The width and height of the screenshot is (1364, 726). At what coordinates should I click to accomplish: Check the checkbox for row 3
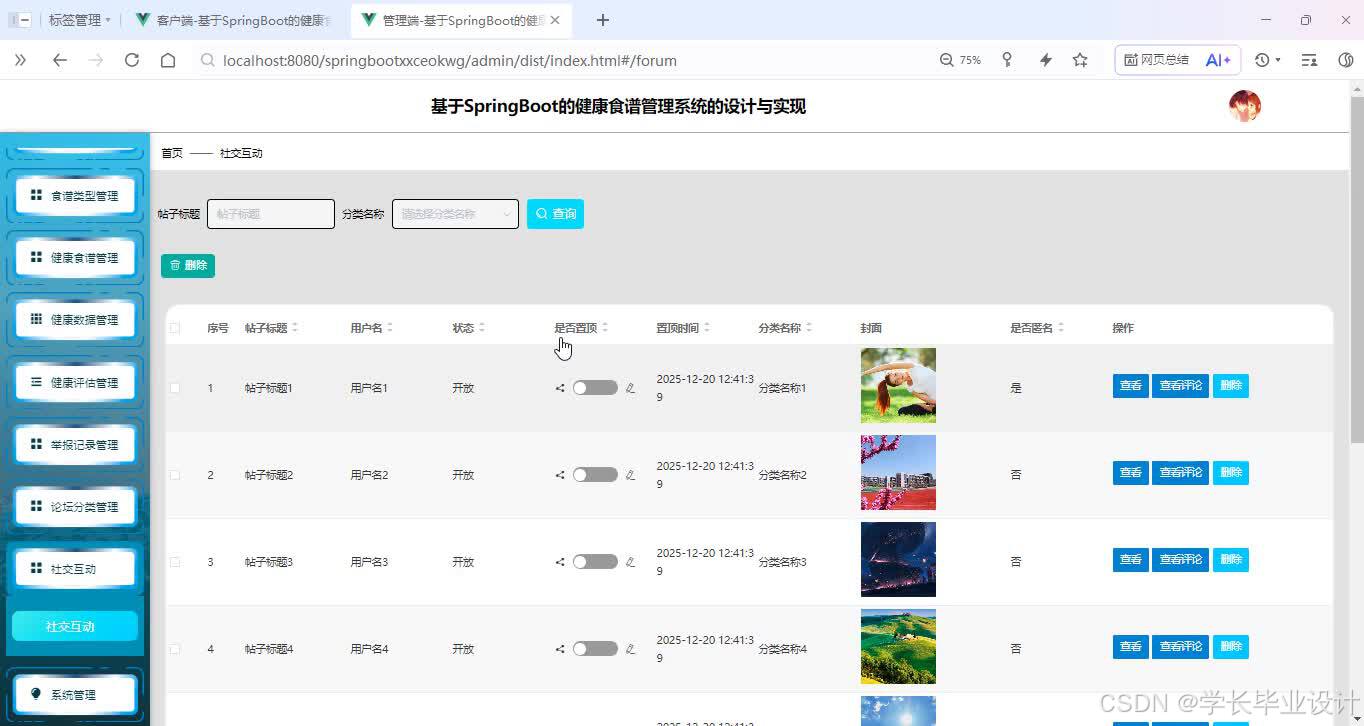175,562
